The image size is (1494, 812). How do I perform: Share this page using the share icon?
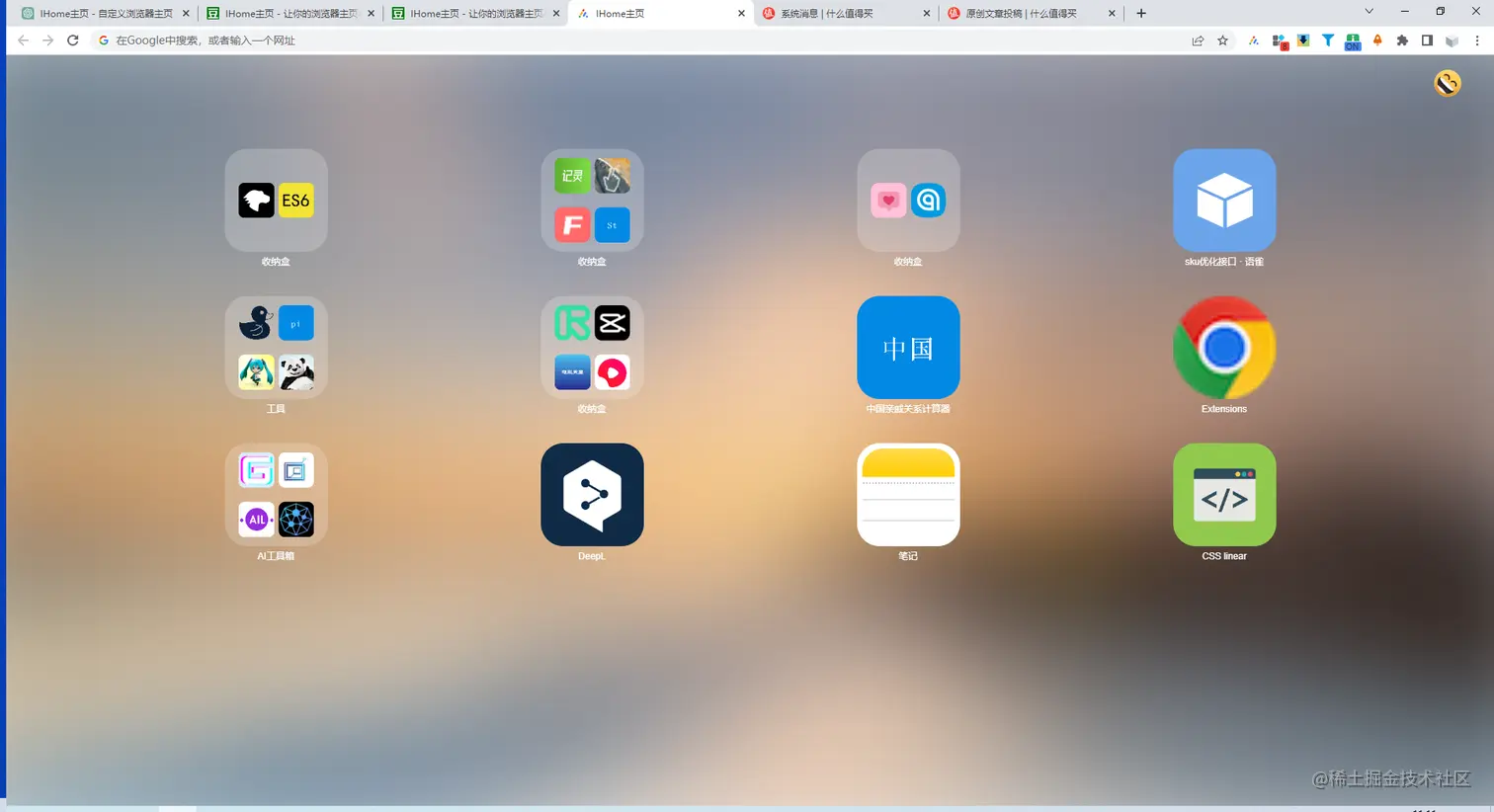(x=1198, y=41)
